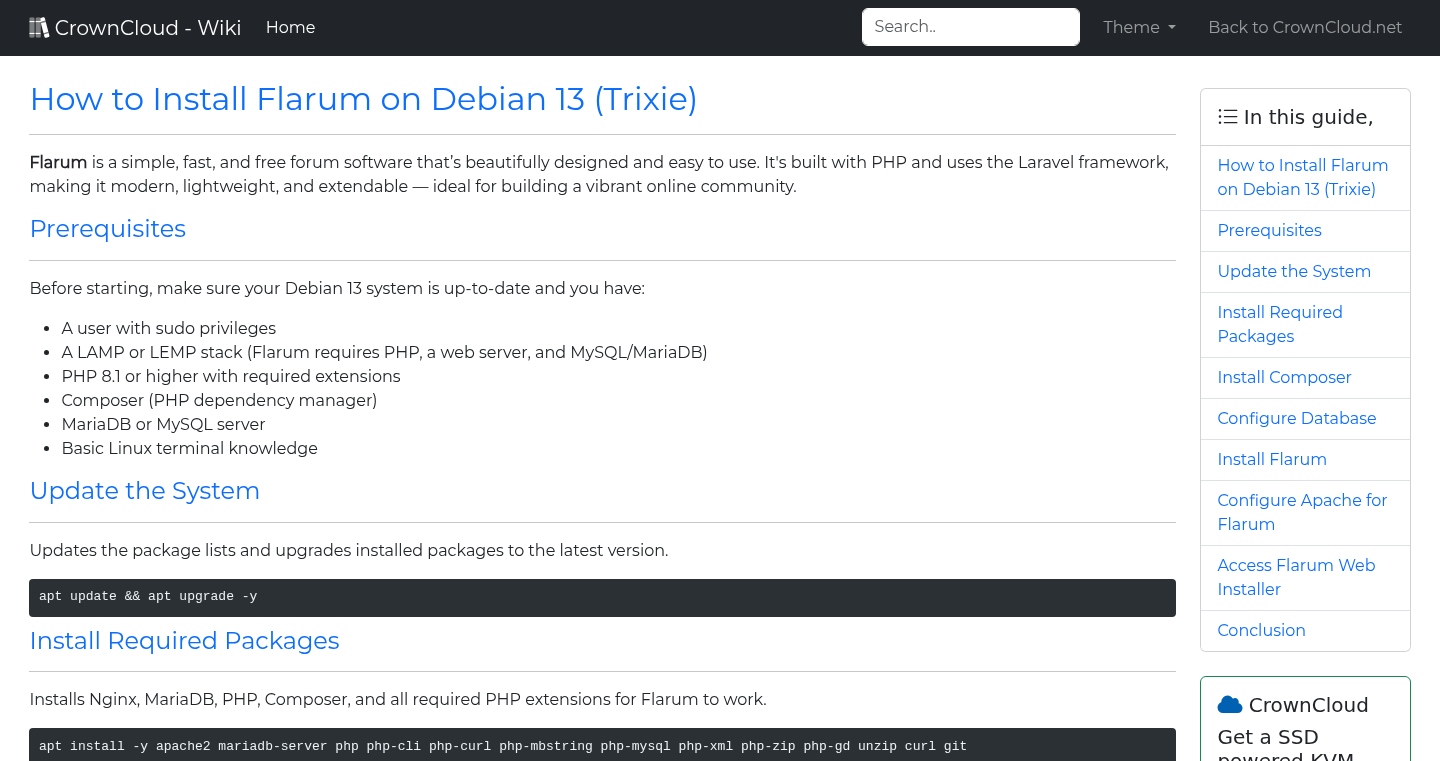Click 'Configure Database' in the guide sidebar
1440x761 pixels.
tap(1296, 418)
